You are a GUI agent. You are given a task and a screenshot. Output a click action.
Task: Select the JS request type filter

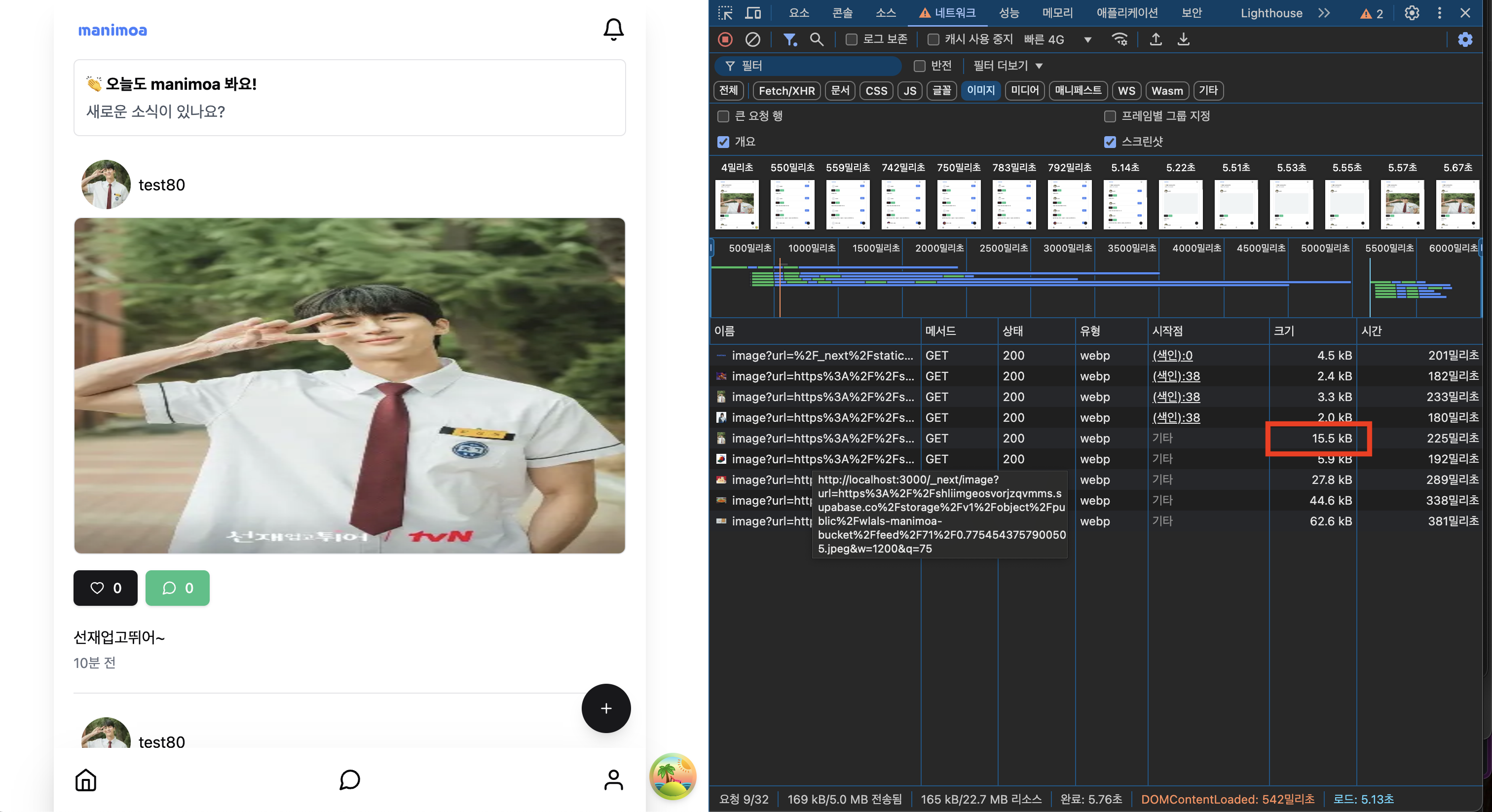click(910, 90)
